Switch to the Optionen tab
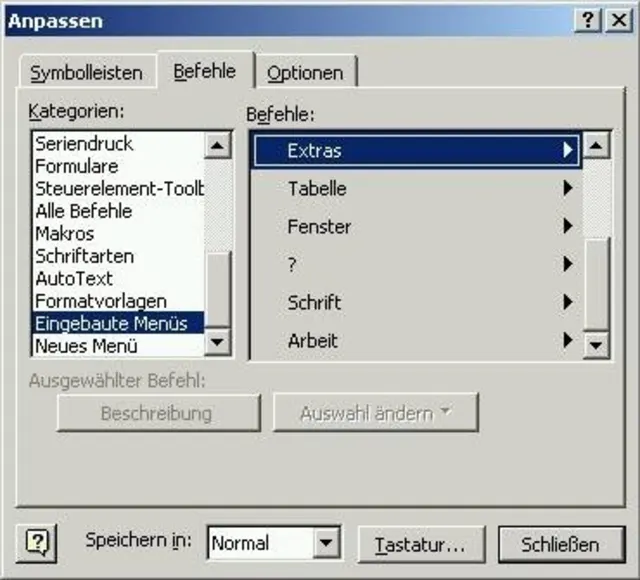This screenshot has width=640, height=580. [305, 73]
